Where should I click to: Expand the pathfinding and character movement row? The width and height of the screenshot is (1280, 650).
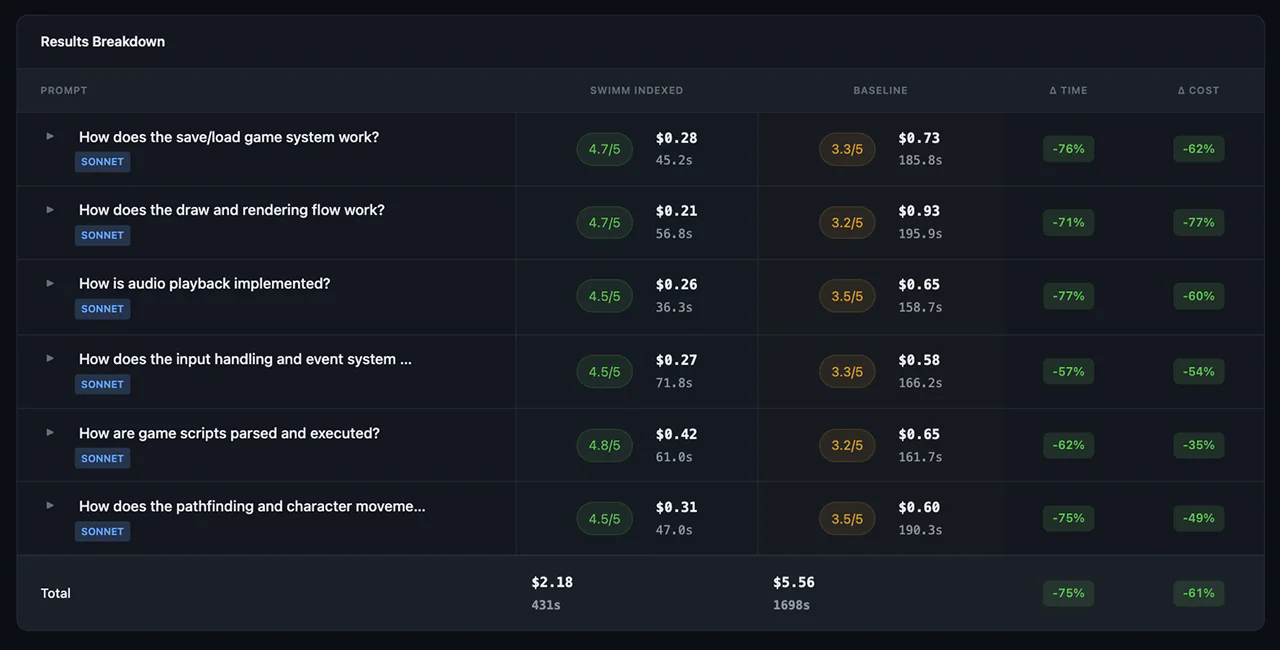pos(50,505)
